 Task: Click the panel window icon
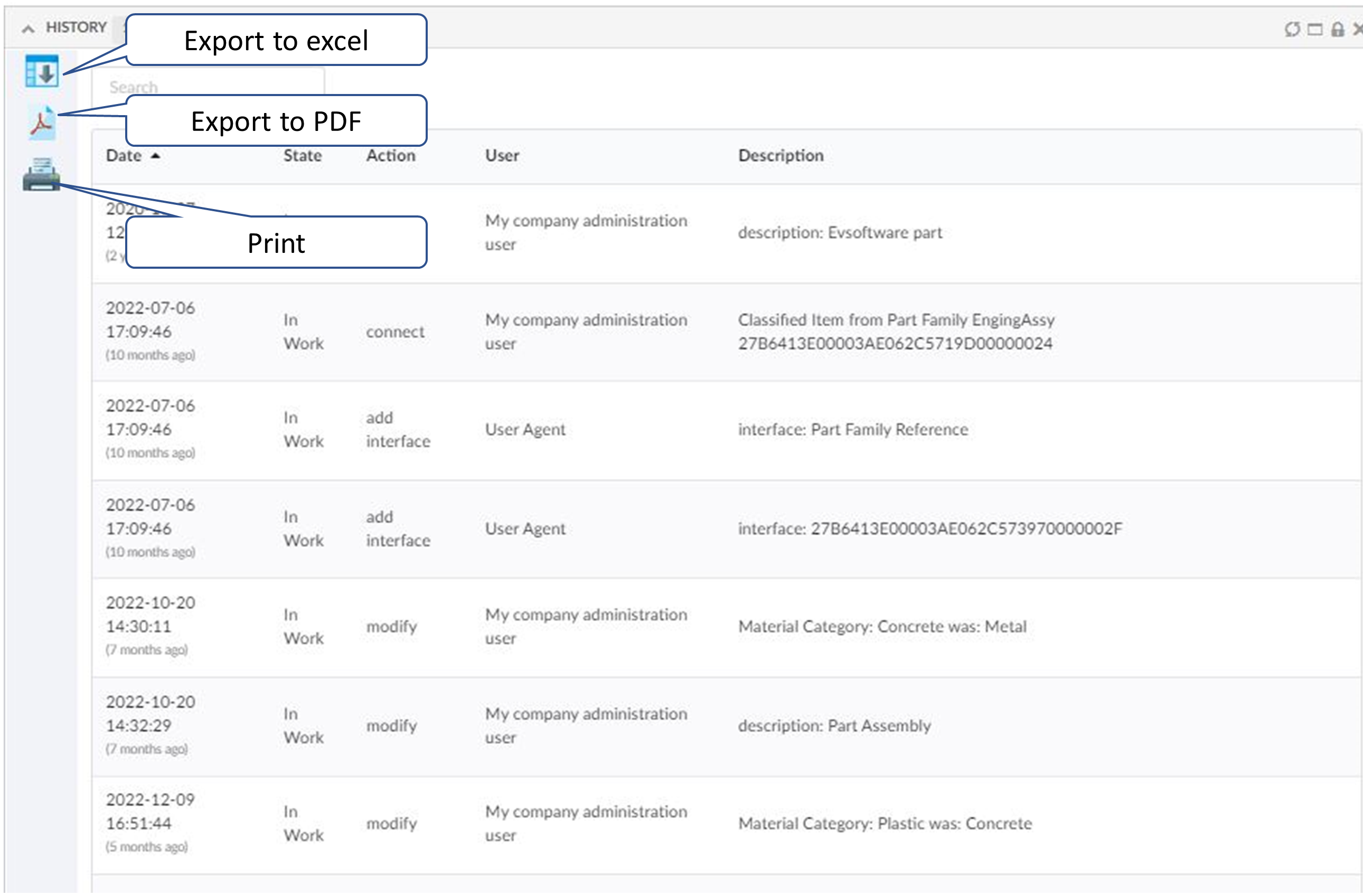tap(1315, 29)
